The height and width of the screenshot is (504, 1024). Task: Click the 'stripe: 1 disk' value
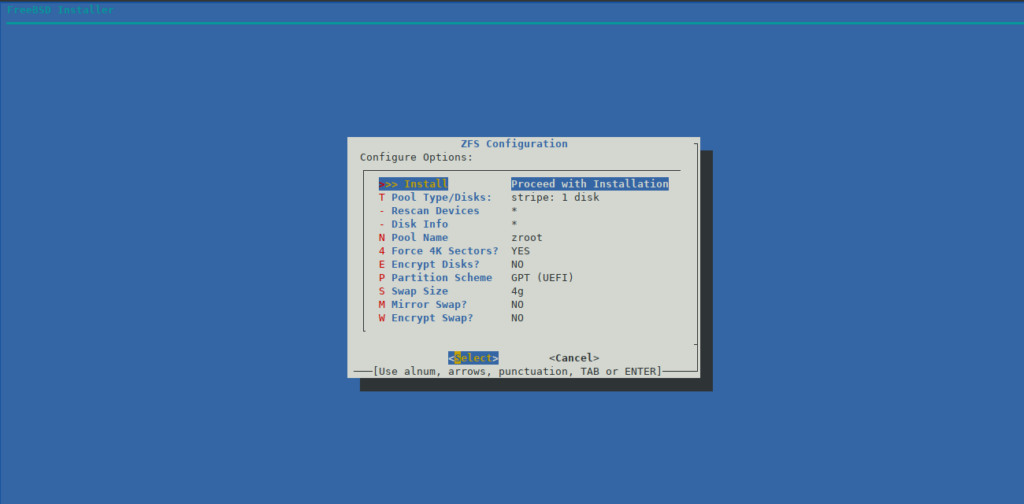(x=555, y=197)
